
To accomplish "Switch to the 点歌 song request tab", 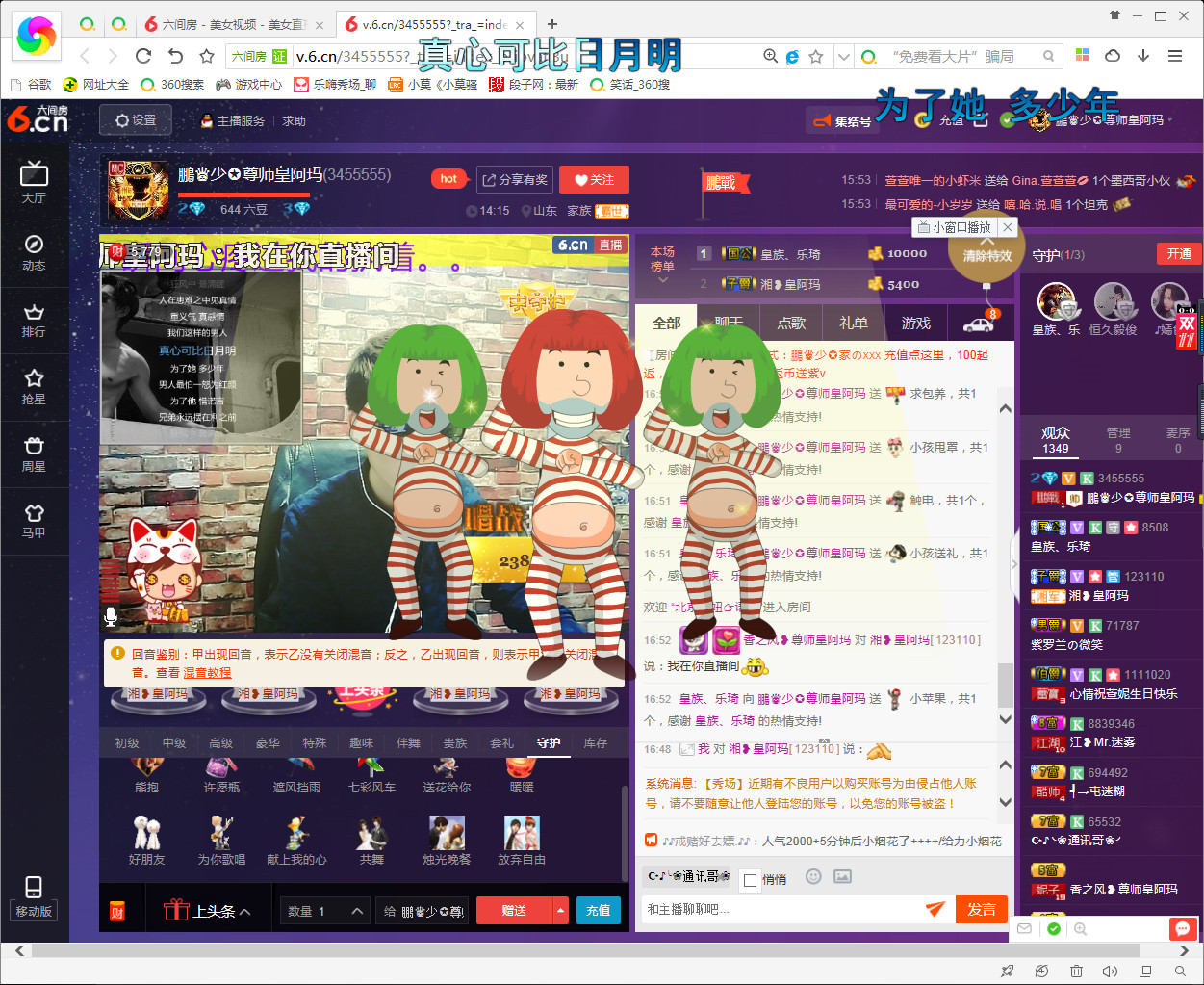I will [x=791, y=323].
